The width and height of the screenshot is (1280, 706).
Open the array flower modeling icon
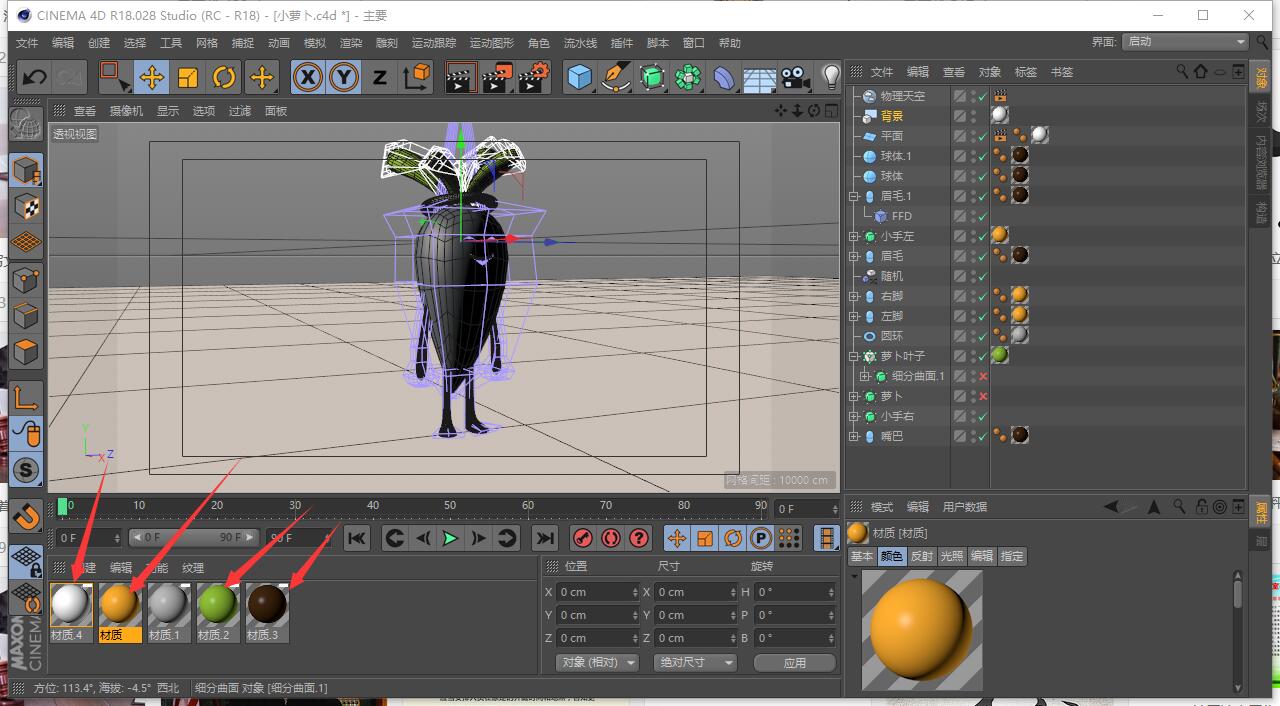point(688,77)
